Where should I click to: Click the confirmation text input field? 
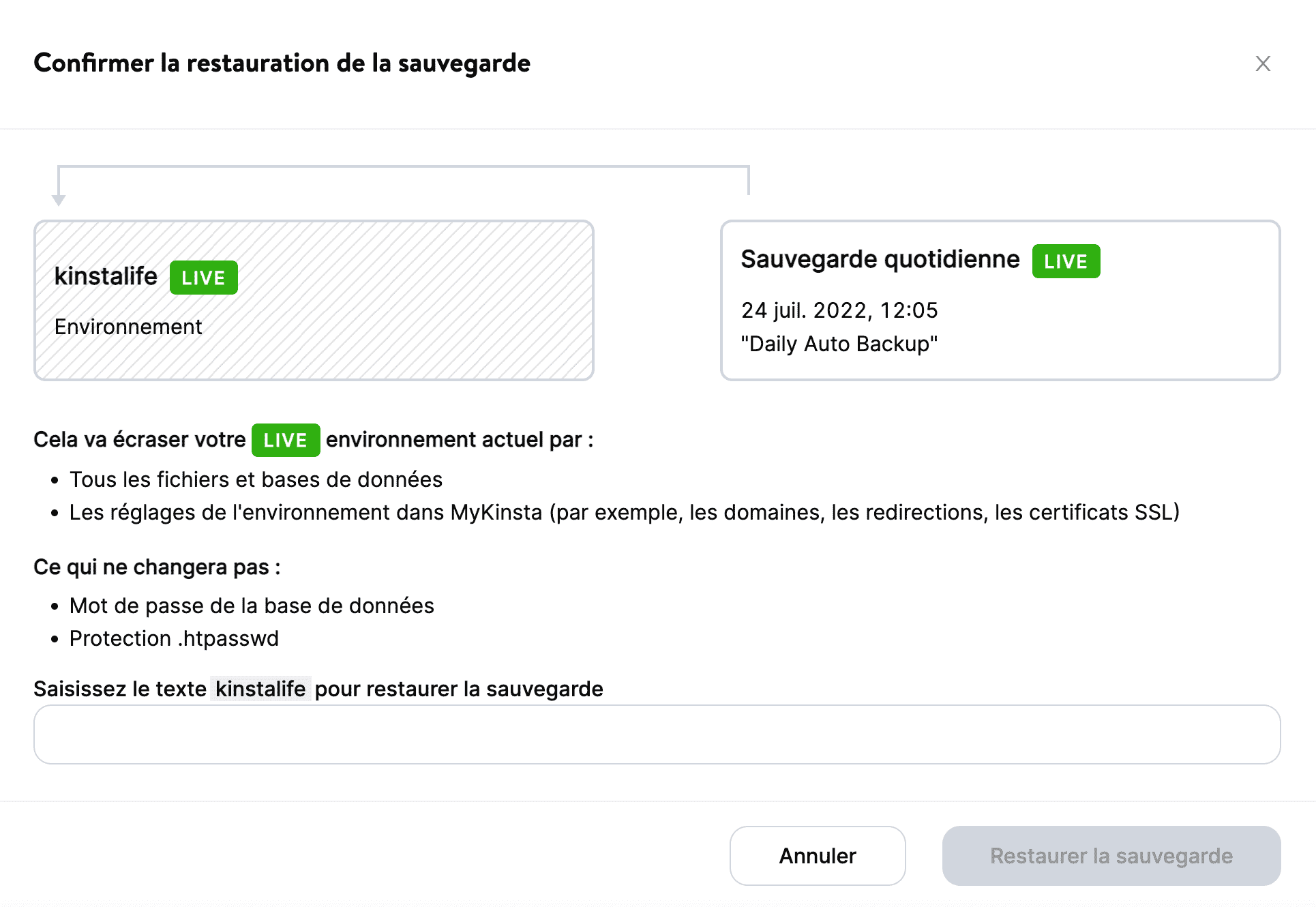point(657,733)
